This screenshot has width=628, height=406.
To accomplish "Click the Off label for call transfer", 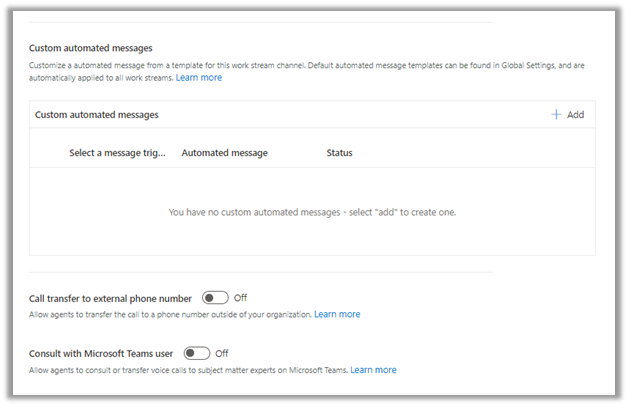I will (240, 298).
